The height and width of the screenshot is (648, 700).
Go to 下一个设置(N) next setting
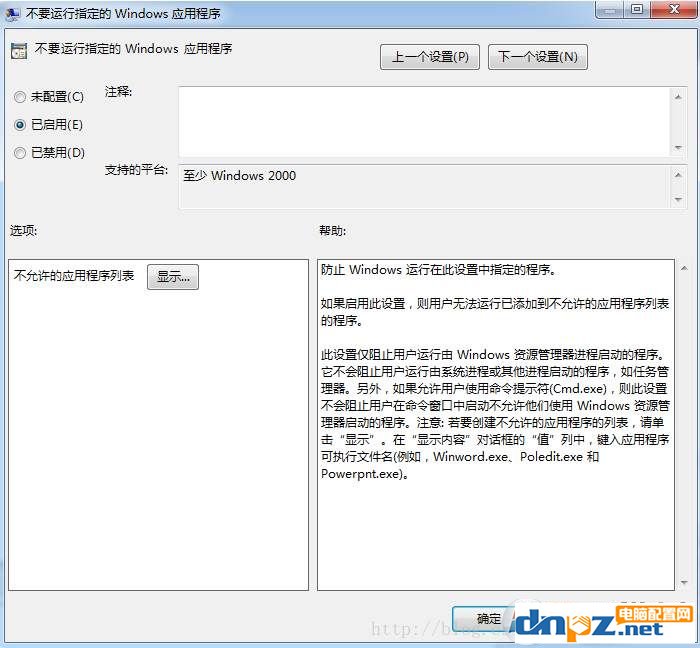point(538,57)
